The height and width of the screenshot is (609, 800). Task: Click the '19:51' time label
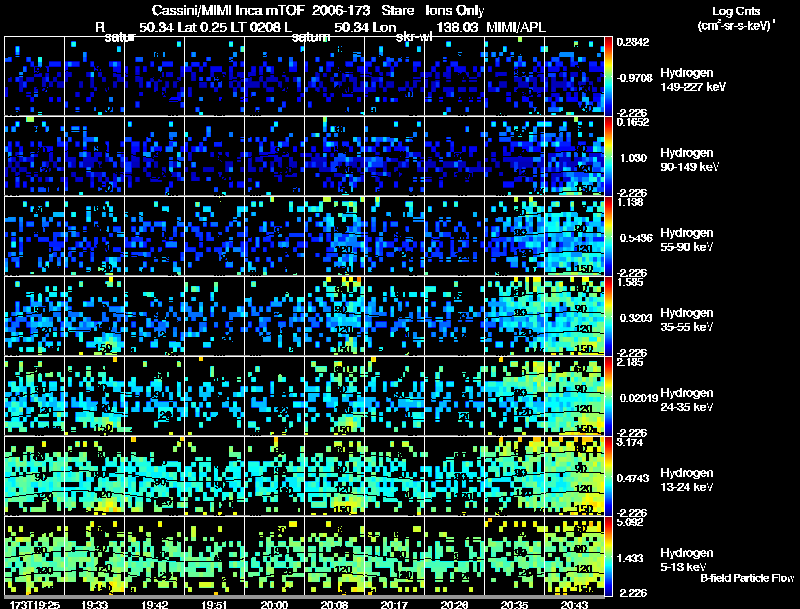214,605
